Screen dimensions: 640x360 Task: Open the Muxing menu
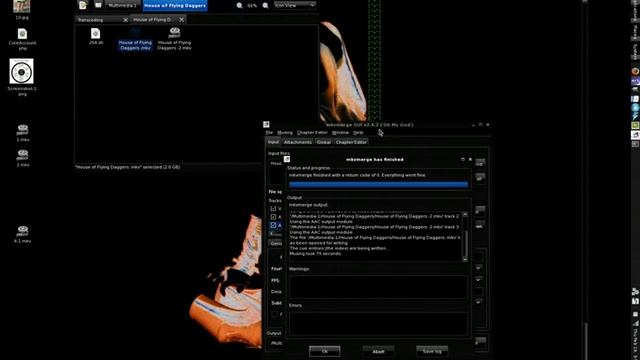pos(285,133)
